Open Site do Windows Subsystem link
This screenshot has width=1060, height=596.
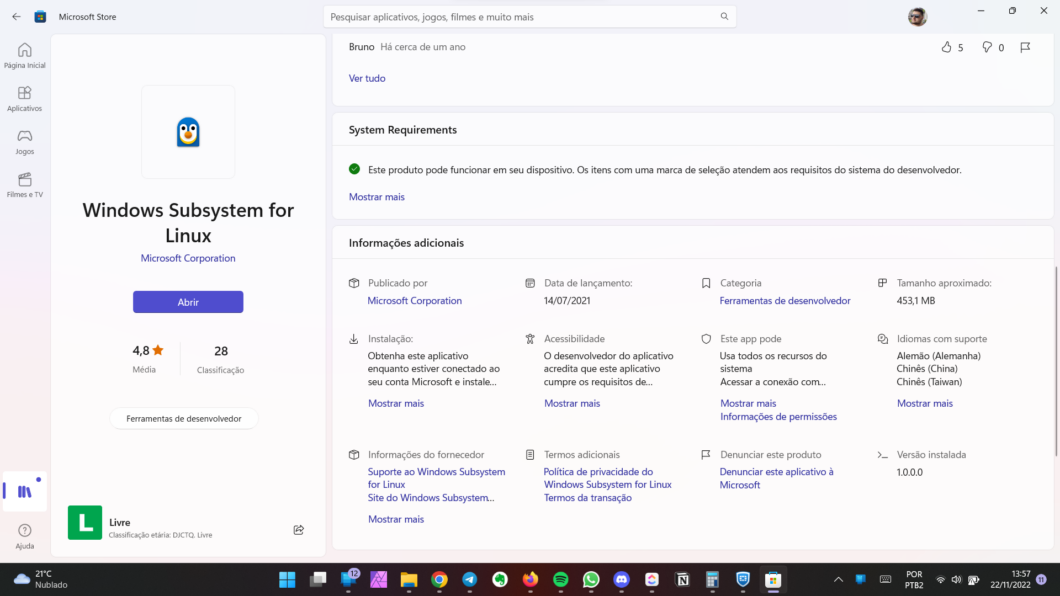click(431, 498)
